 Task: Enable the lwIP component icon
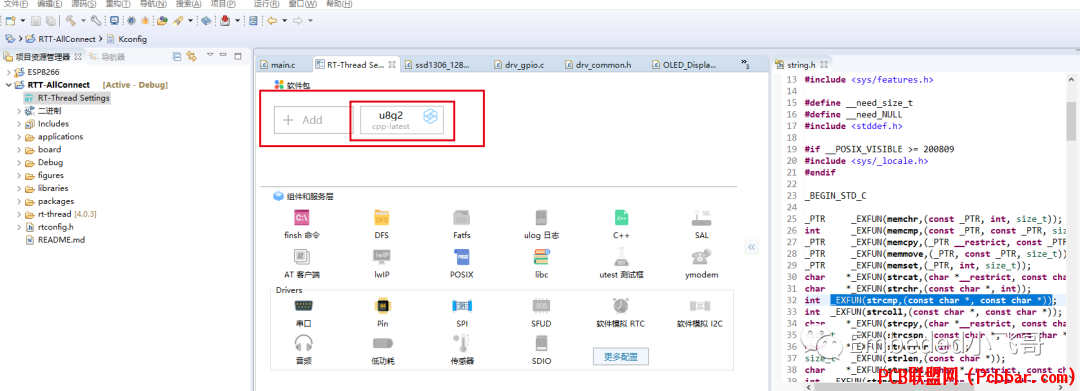pyautogui.click(x=382, y=257)
